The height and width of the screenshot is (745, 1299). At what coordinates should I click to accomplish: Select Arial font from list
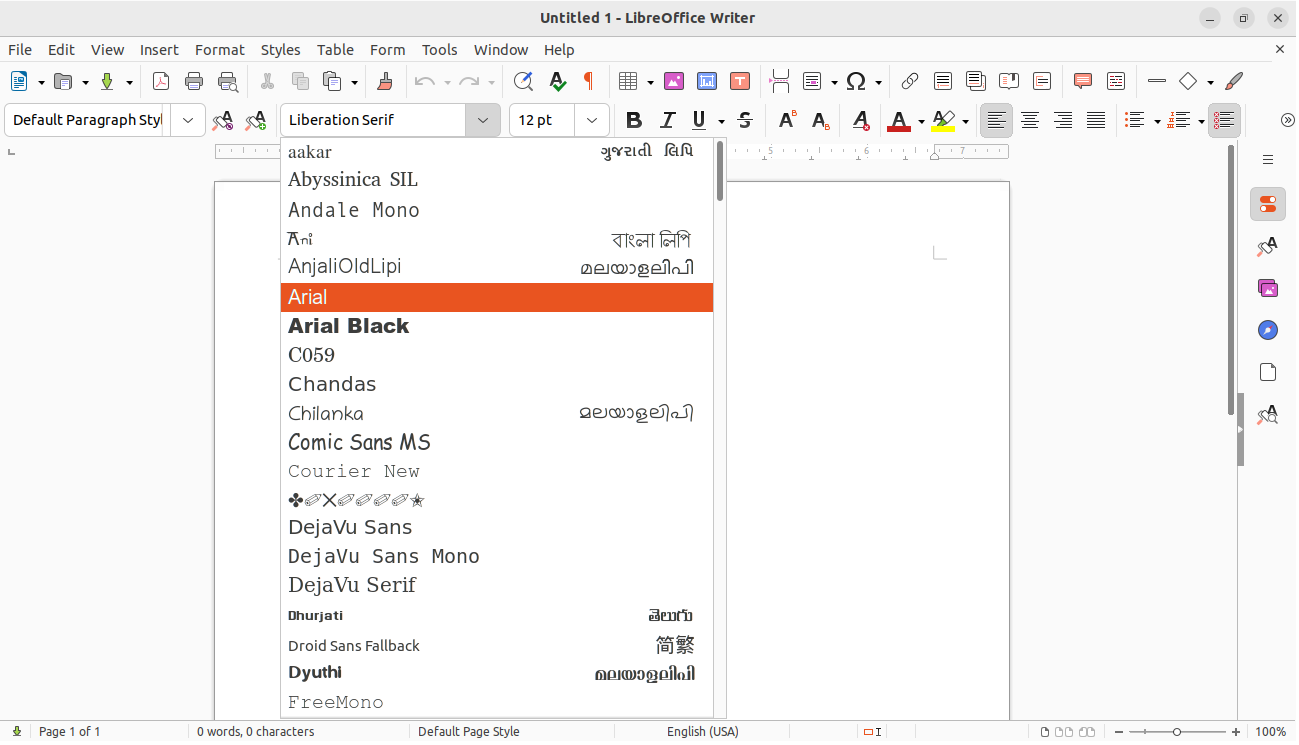tap(497, 297)
